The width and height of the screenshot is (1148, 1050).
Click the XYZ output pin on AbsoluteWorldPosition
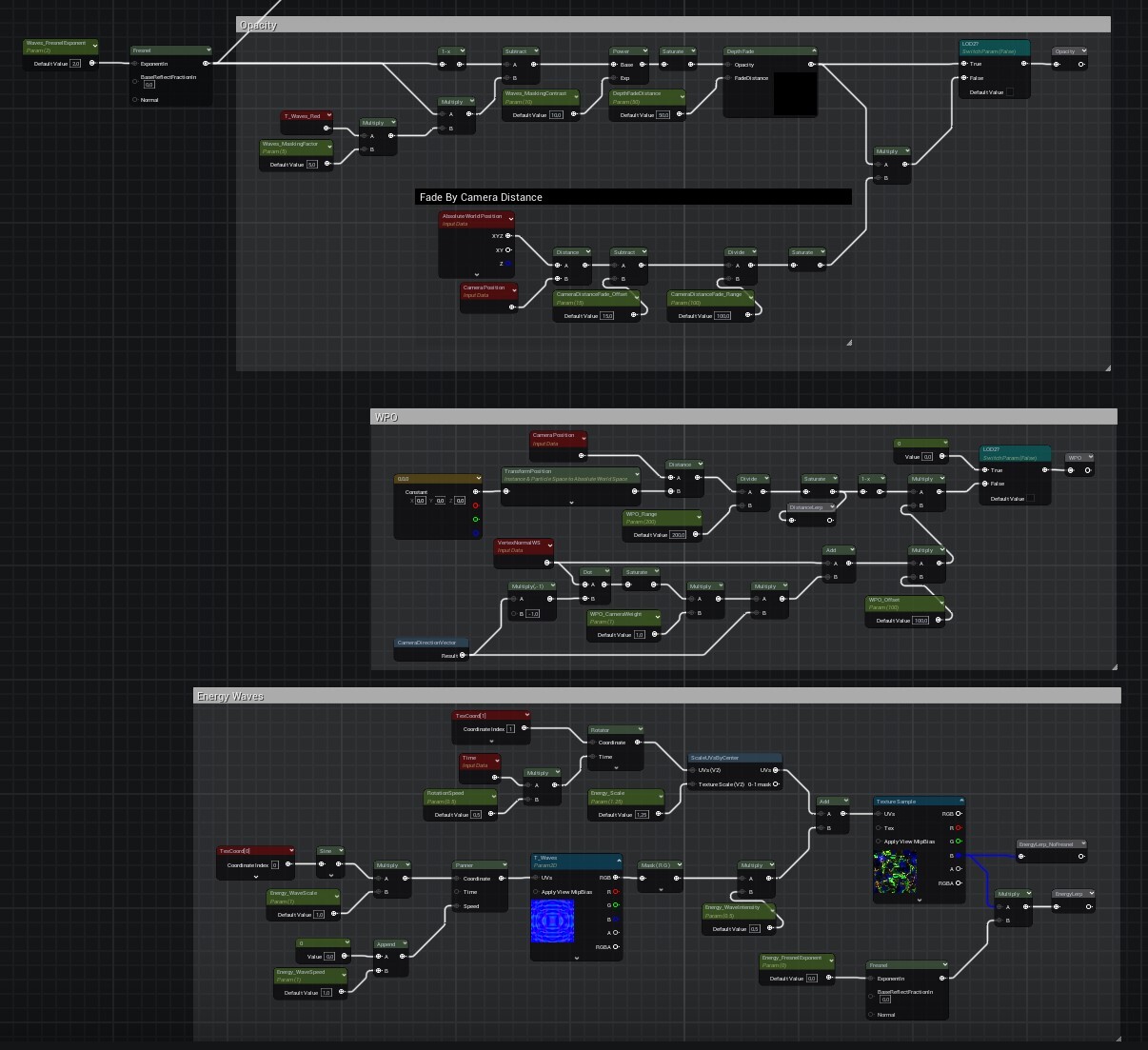pyautogui.click(x=508, y=235)
